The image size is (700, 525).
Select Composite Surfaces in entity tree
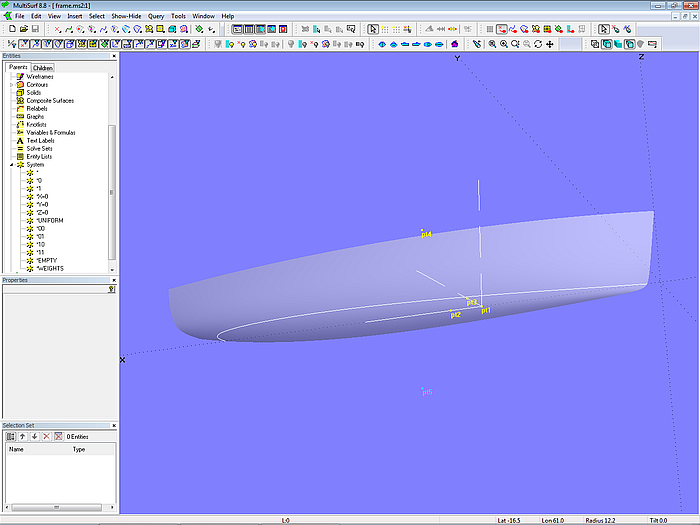(x=50, y=100)
